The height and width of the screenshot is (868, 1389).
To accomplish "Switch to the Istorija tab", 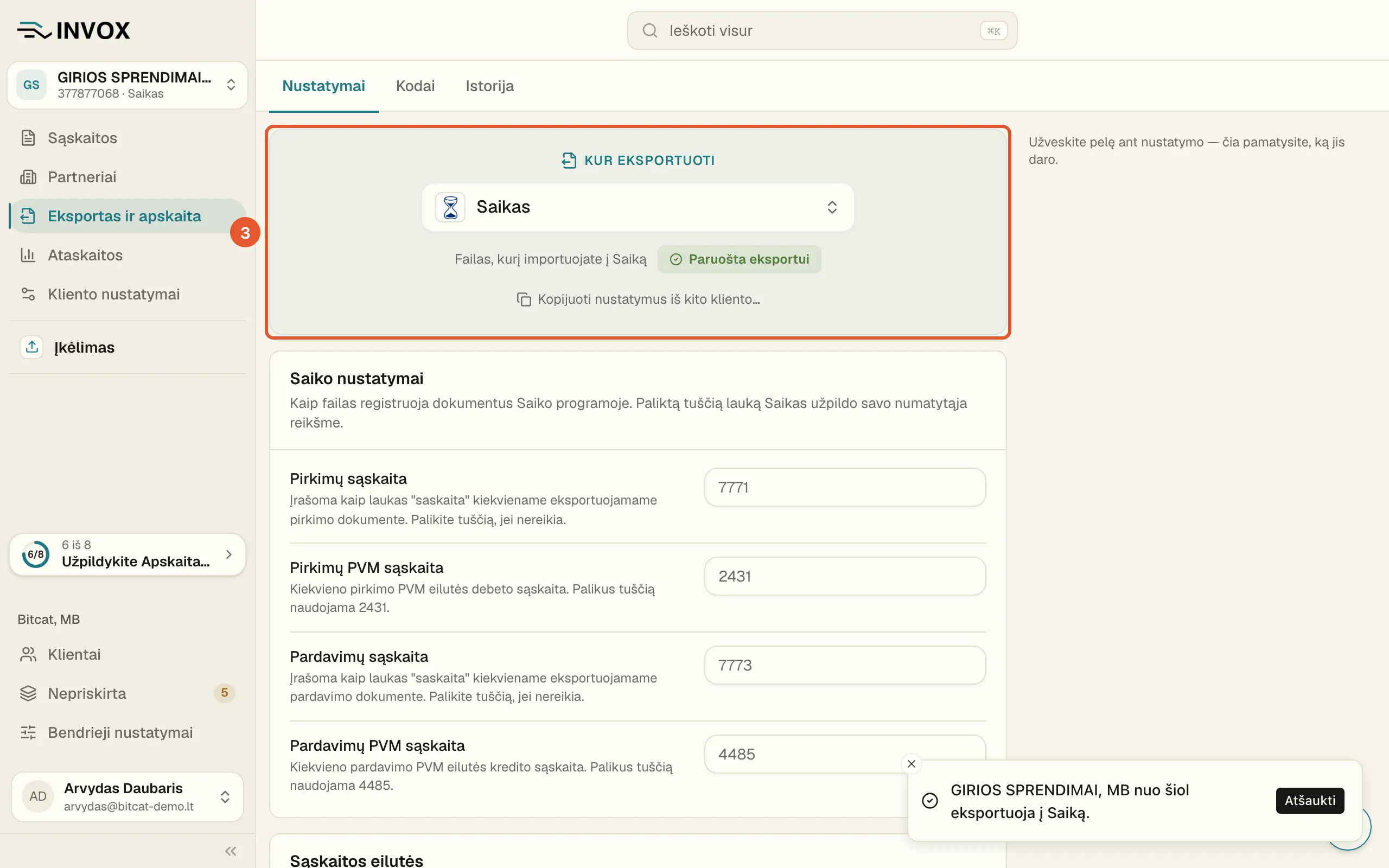I will 489,86.
